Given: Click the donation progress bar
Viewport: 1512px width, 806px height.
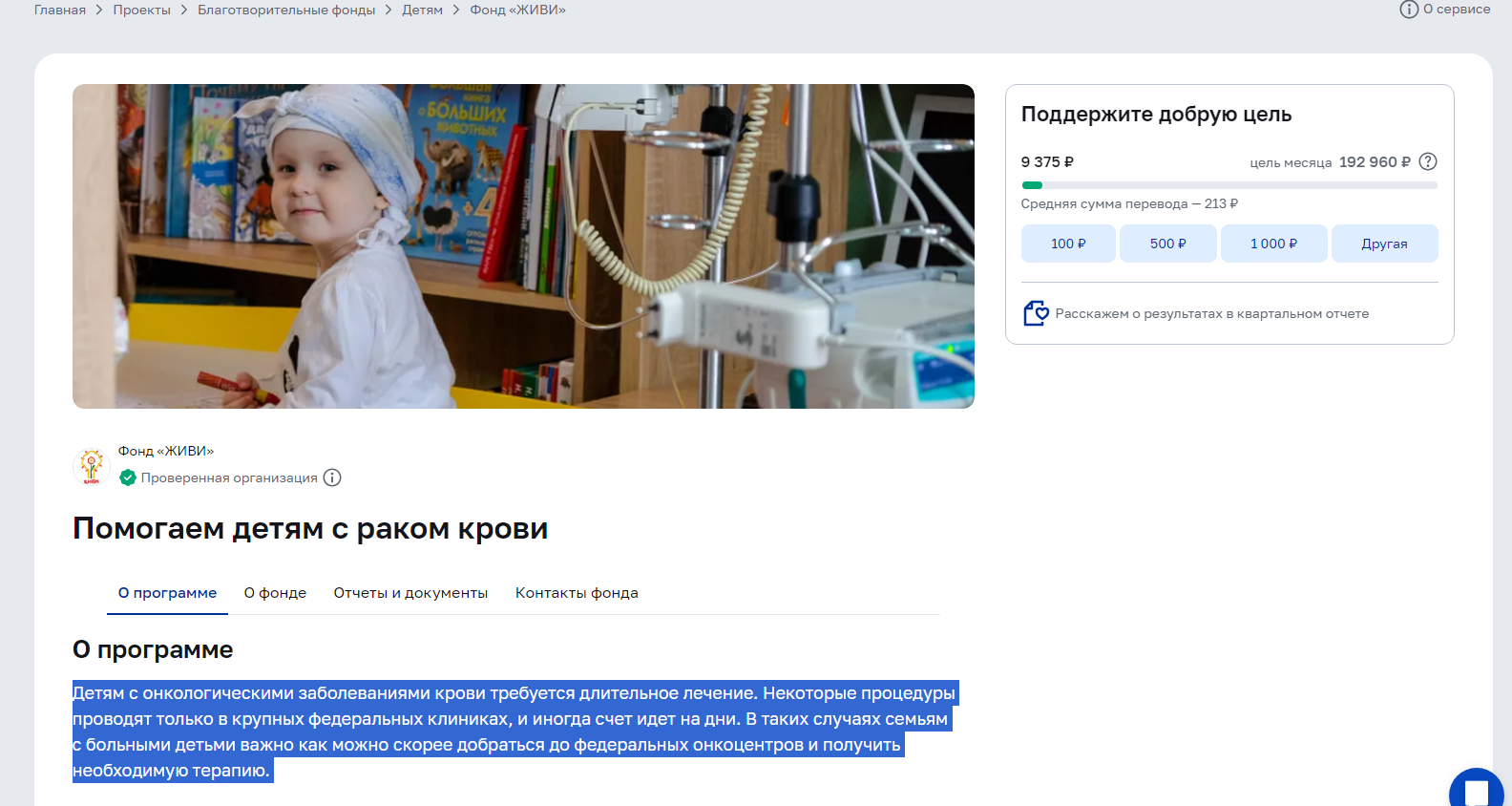Looking at the screenshot, I should click(1228, 185).
